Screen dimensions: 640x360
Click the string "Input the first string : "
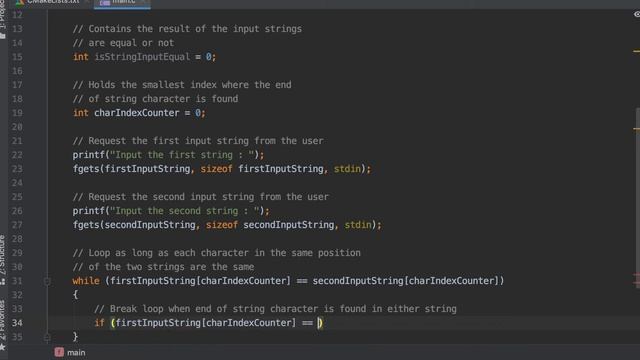tap(182, 155)
